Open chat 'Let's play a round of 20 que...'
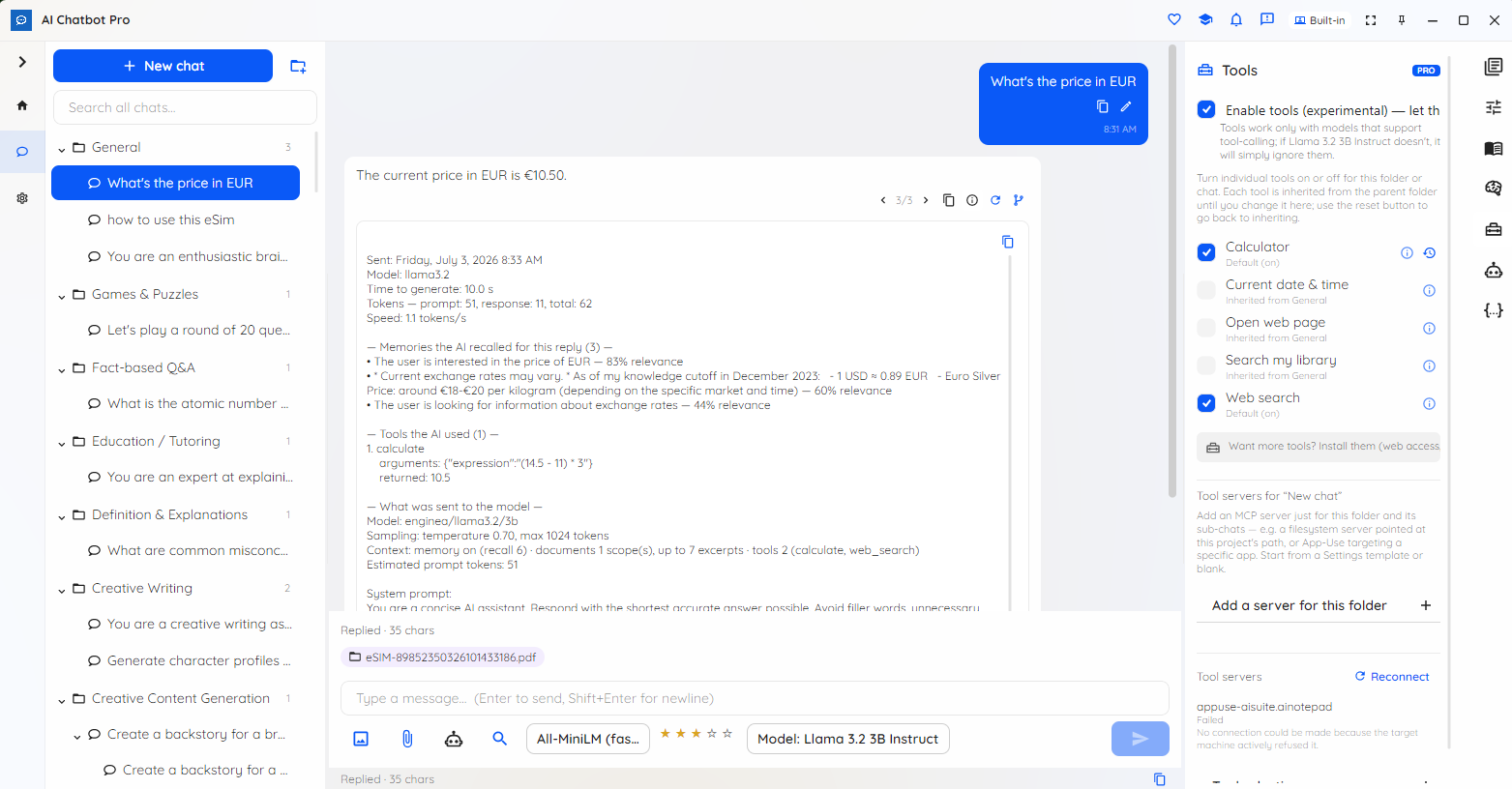This screenshot has height=789, width=1512. 175,330
